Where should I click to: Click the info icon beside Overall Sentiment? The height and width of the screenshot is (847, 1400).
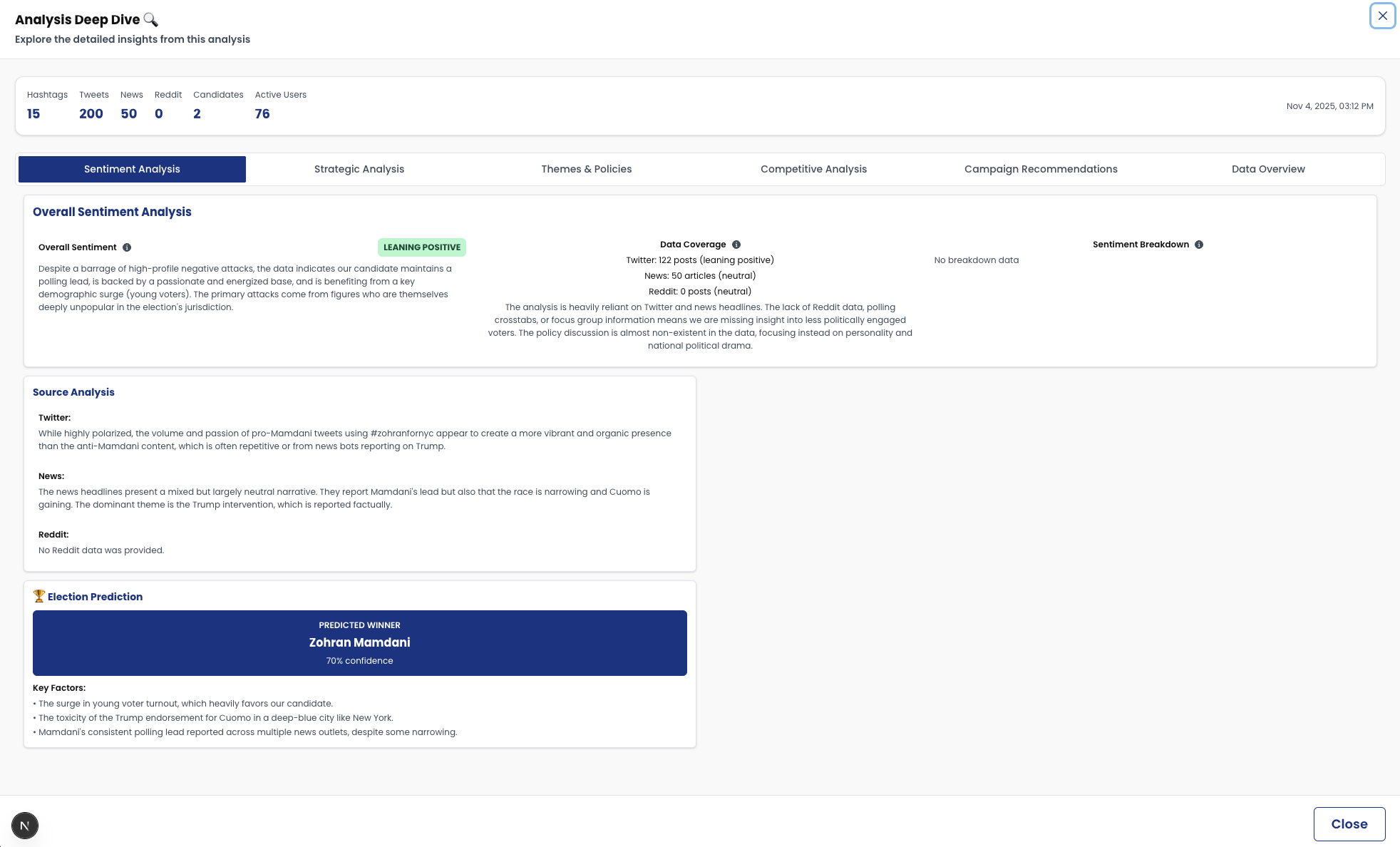[x=127, y=247]
